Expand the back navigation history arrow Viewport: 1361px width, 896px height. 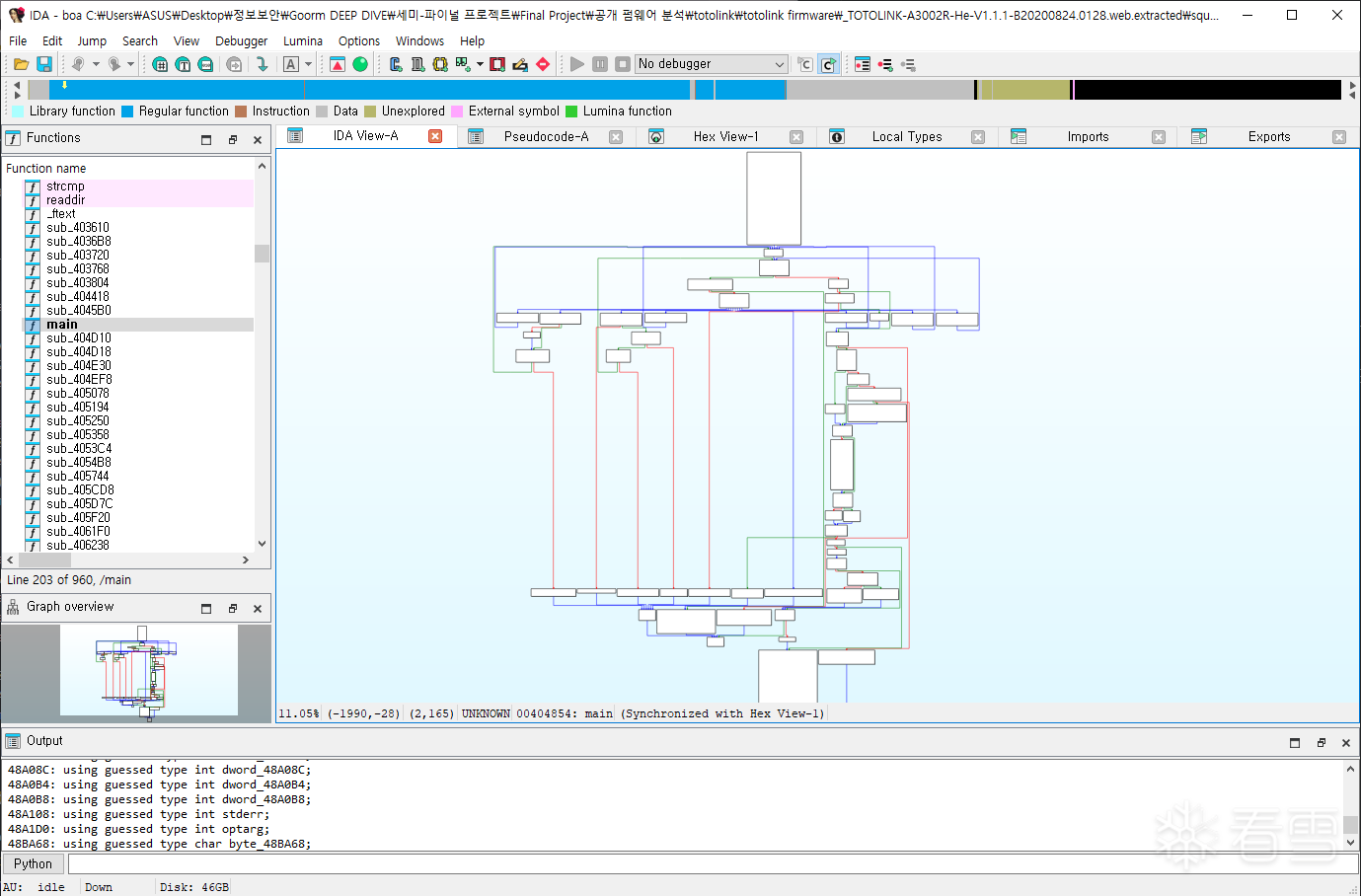pos(96,64)
